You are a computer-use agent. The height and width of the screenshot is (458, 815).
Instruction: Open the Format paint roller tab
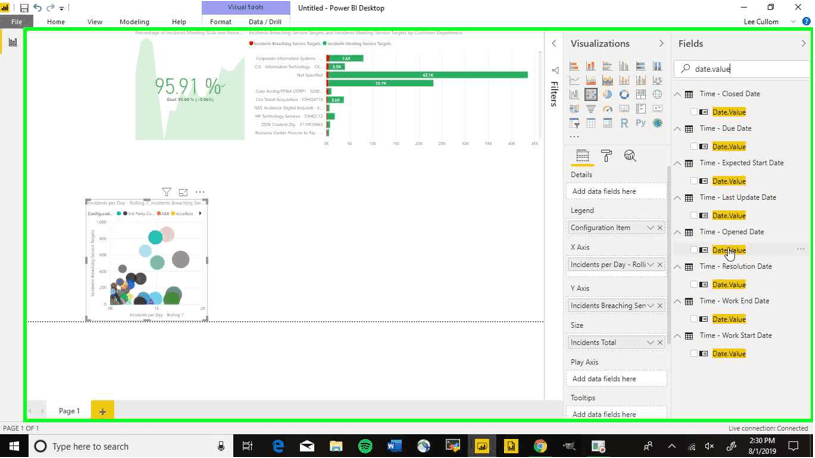pos(606,155)
